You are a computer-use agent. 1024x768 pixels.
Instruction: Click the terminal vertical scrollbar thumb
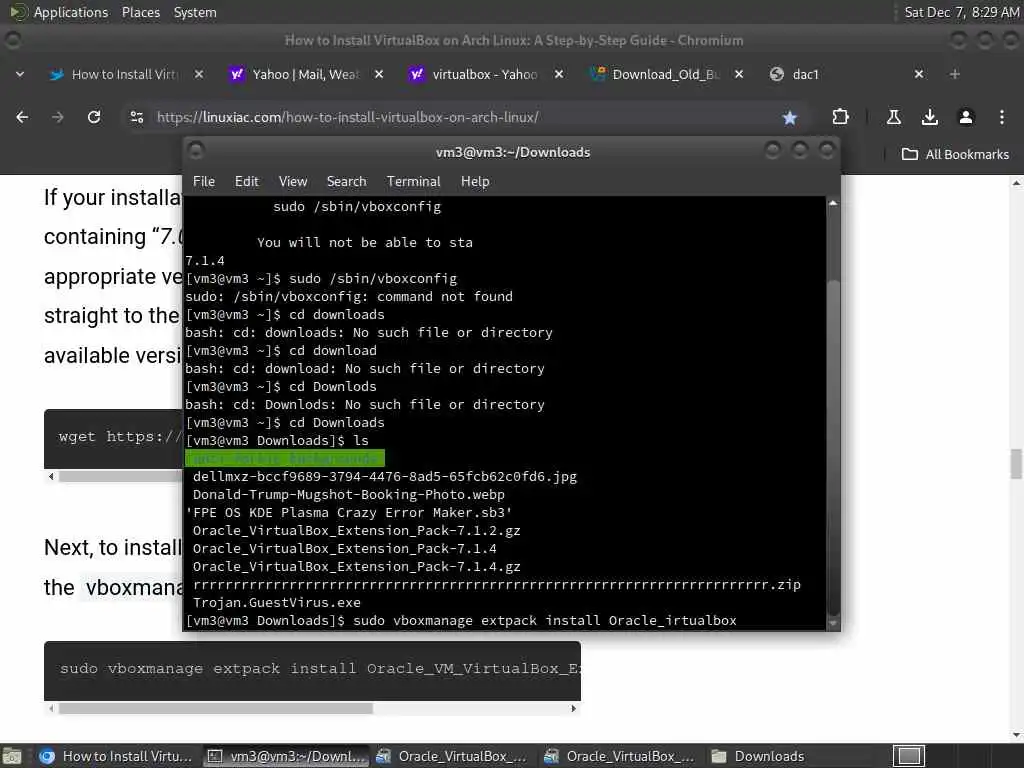[833, 447]
